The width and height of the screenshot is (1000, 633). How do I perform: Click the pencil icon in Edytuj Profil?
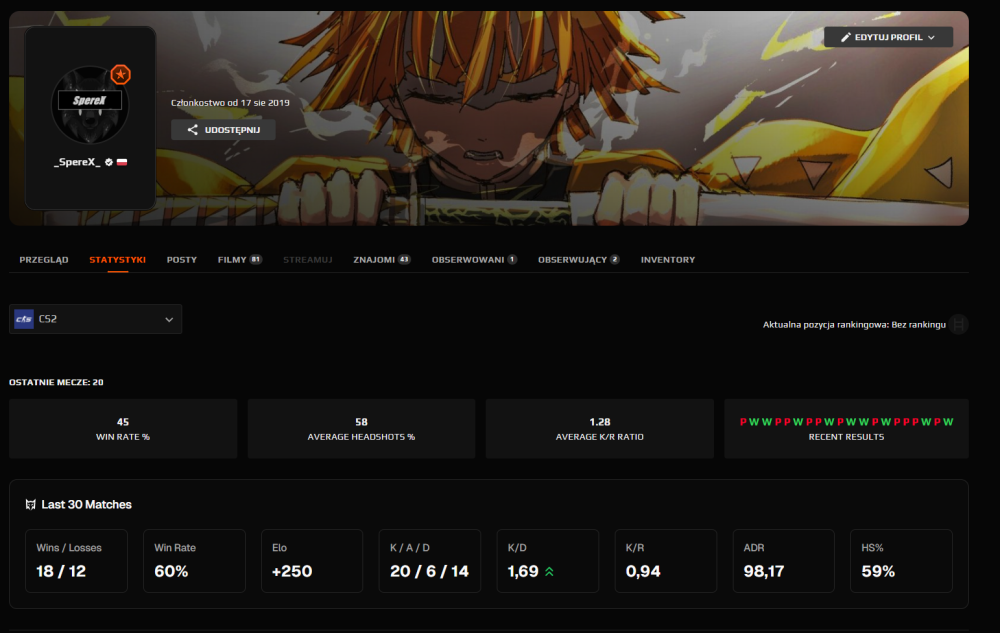(846, 37)
